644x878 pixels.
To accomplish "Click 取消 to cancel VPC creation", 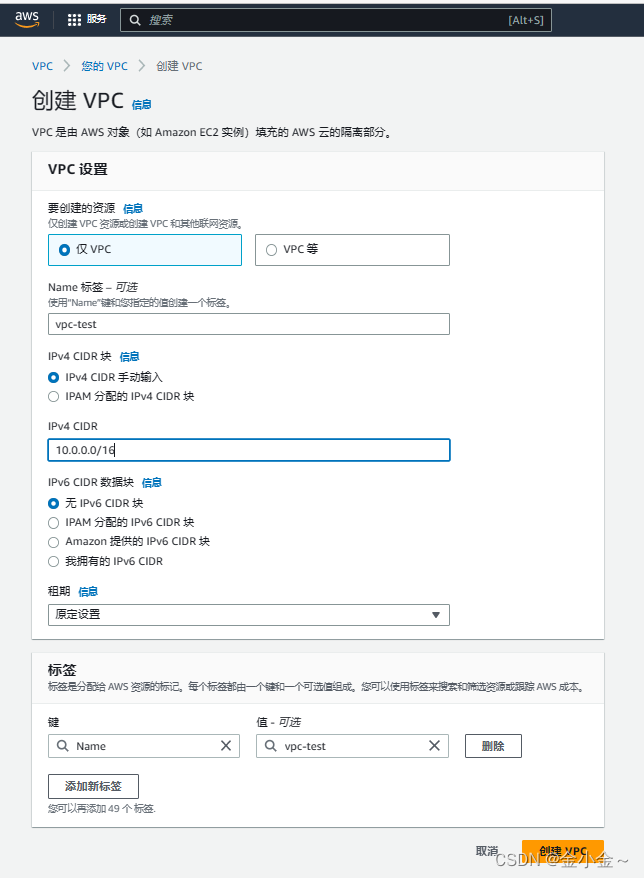I will click(x=487, y=851).
